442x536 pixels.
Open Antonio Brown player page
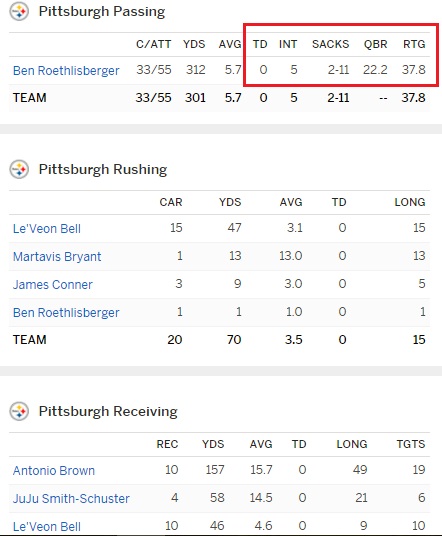[54, 470]
